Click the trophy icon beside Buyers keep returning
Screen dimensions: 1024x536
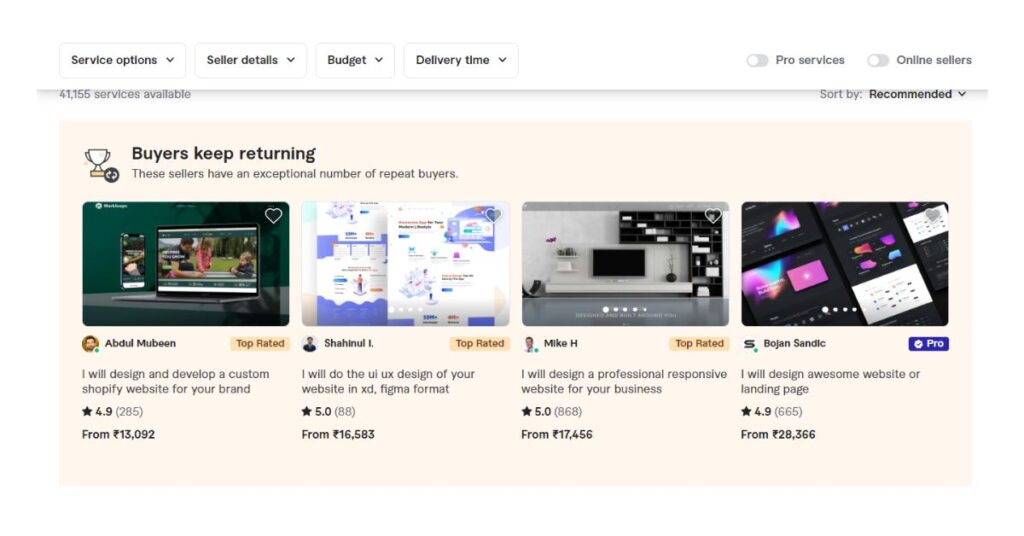(x=101, y=165)
